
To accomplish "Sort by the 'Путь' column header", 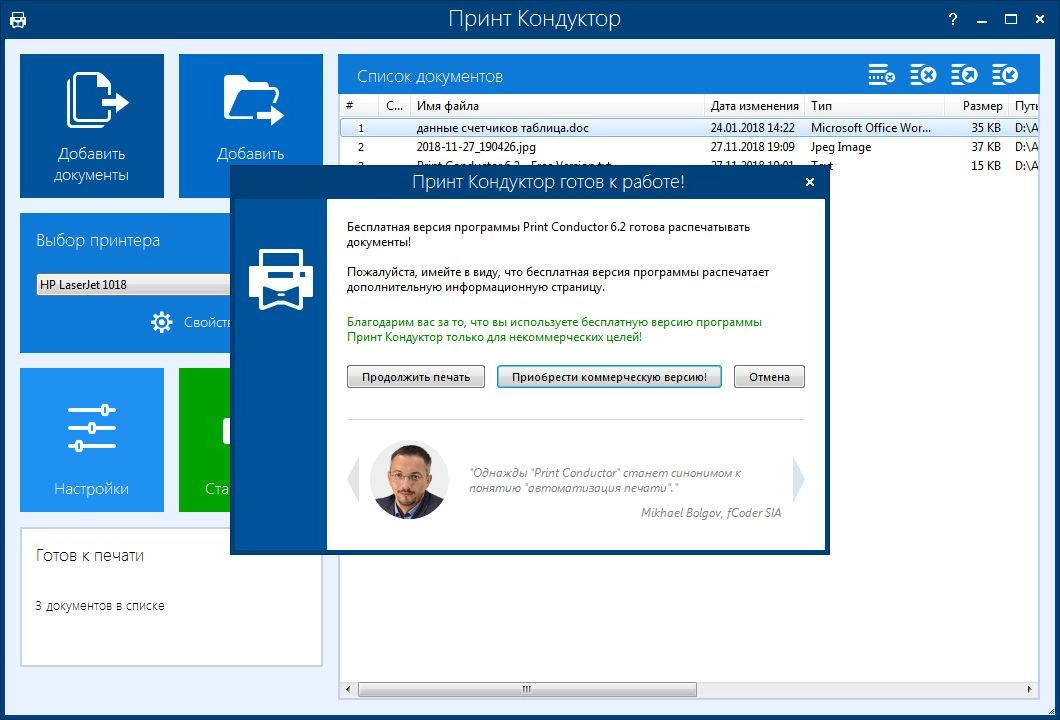I will pyautogui.click(x=1024, y=105).
